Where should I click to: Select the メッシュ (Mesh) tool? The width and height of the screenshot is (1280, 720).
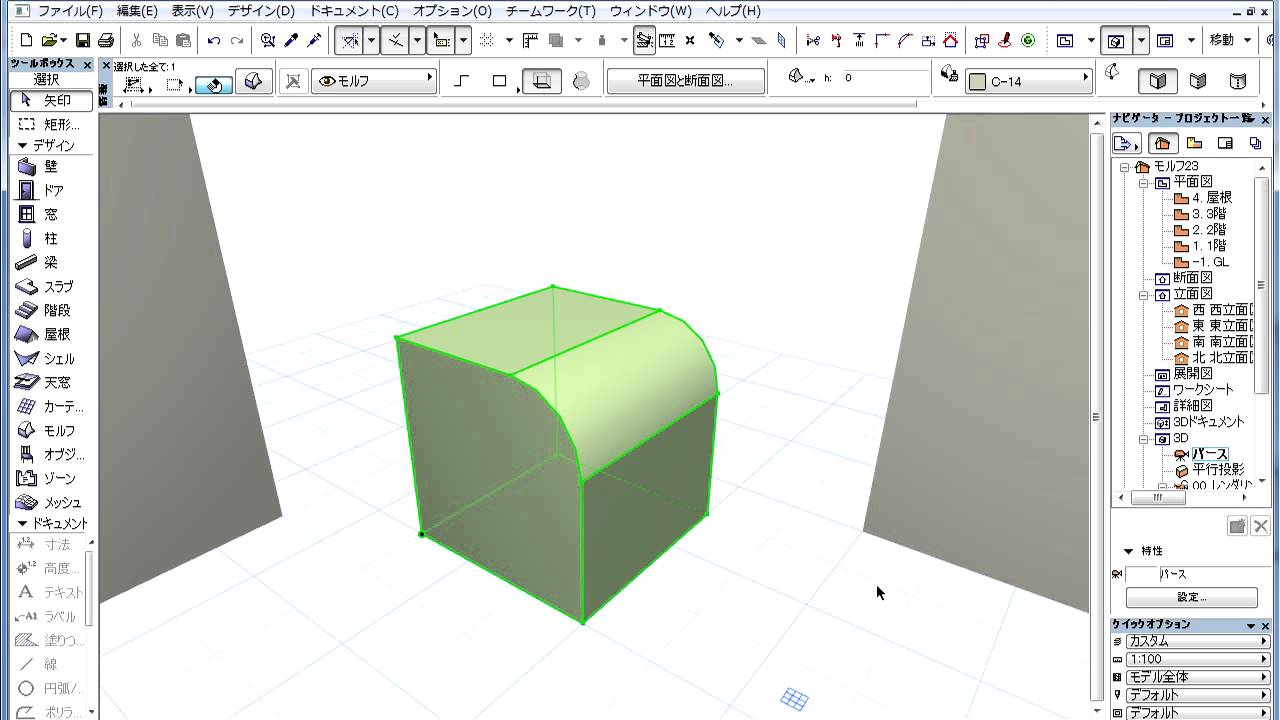coord(52,503)
